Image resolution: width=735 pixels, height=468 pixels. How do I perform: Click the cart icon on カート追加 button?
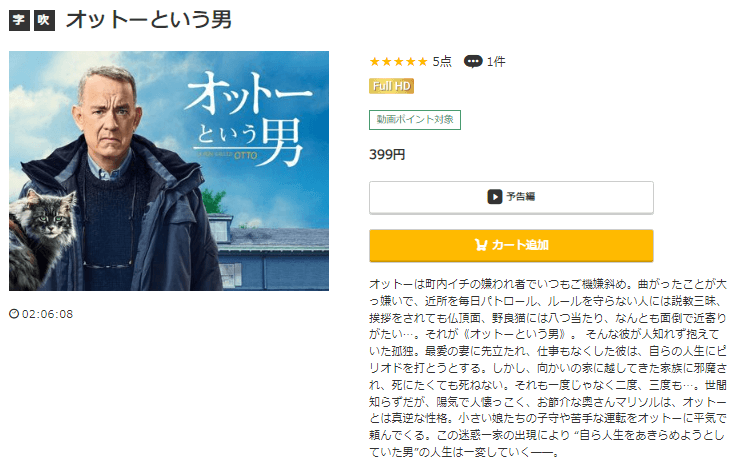(481, 245)
